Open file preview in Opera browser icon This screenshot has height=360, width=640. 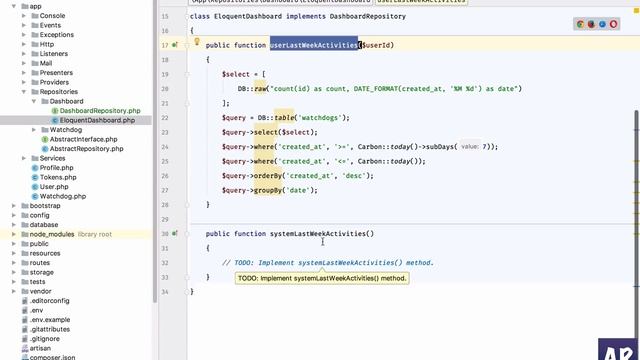(x=613, y=24)
